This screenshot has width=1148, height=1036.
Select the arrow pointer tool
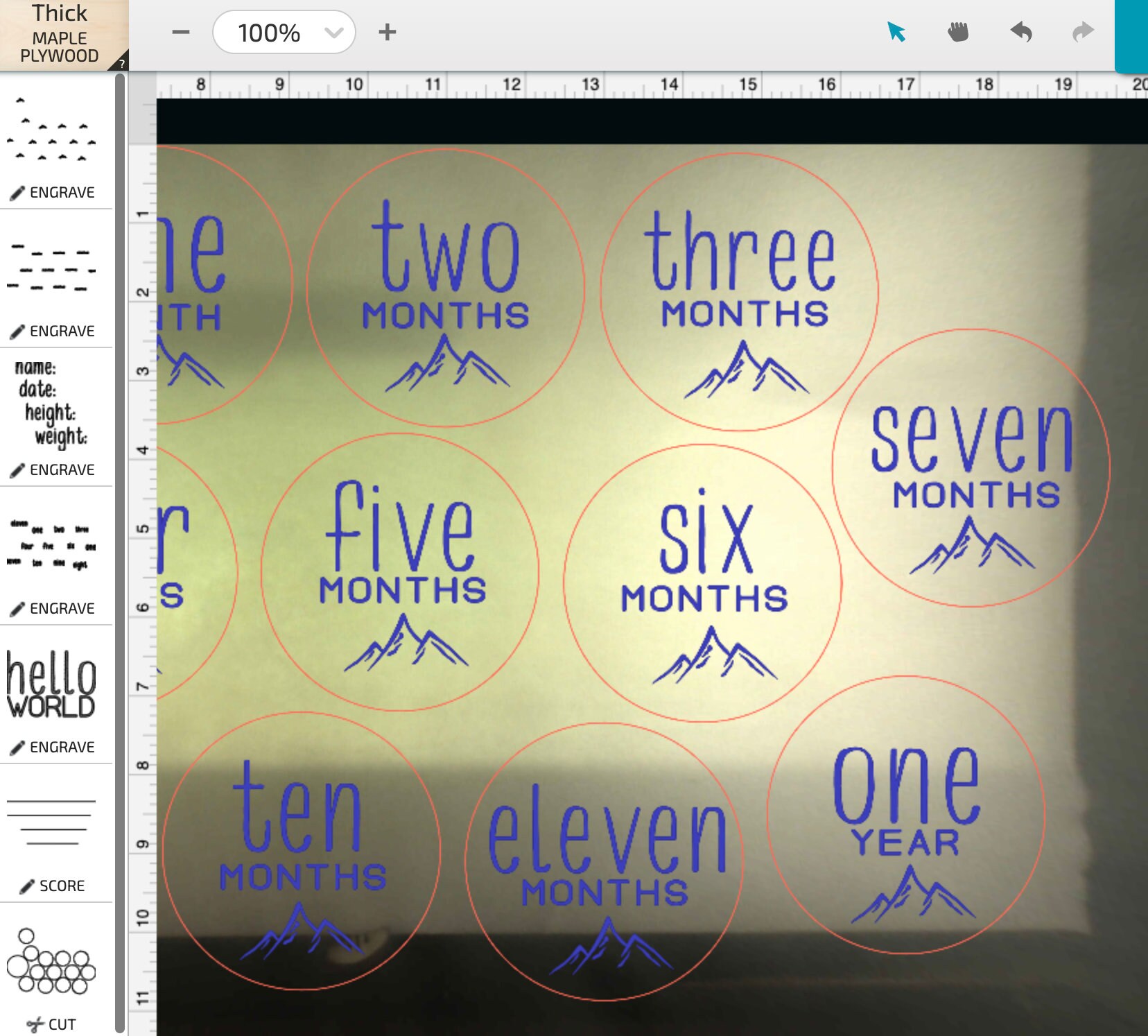click(x=896, y=32)
